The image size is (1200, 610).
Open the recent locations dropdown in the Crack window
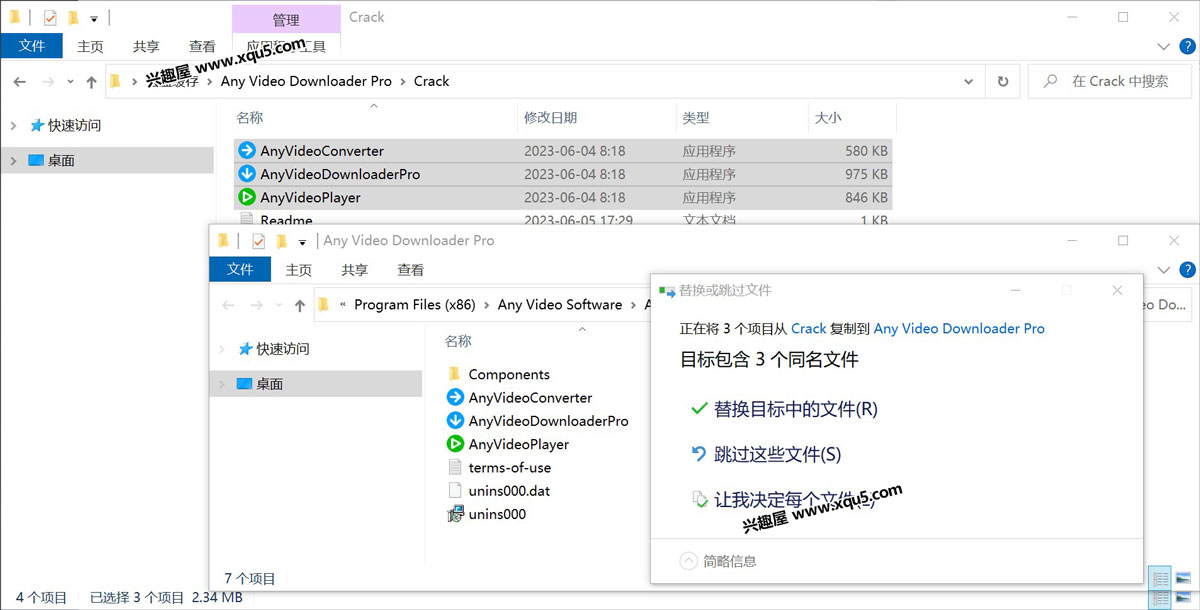70,82
